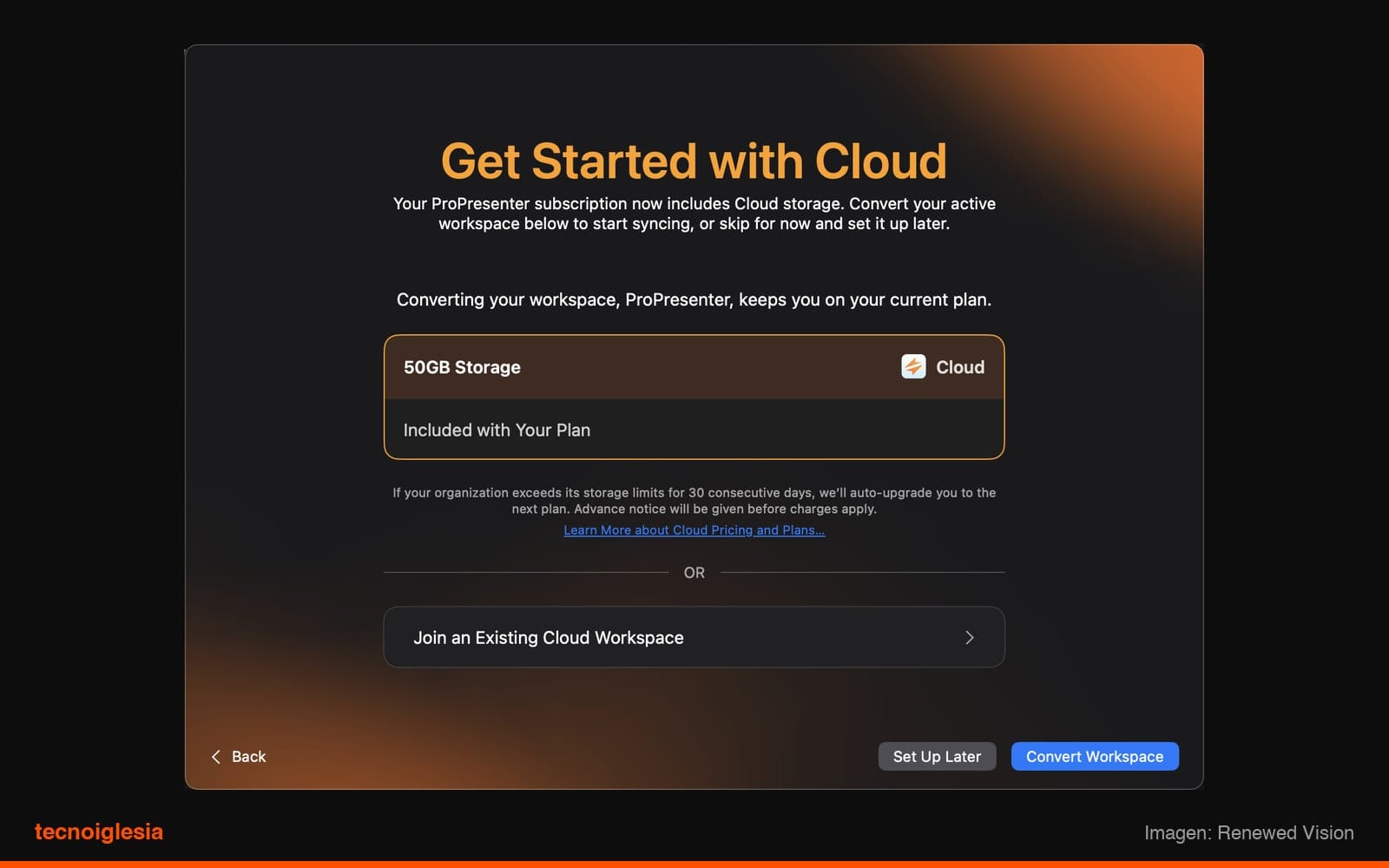Click the Cloud lightning logo icon

tap(913, 366)
